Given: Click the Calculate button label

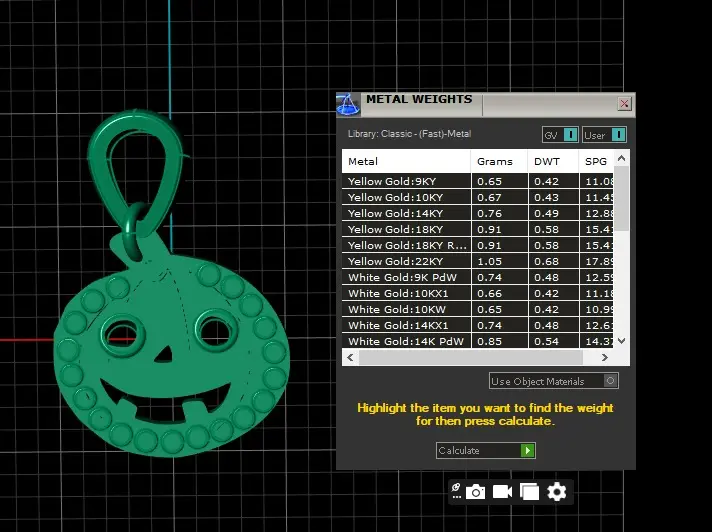Looking at the screenshot, I should tap(459, 451).
